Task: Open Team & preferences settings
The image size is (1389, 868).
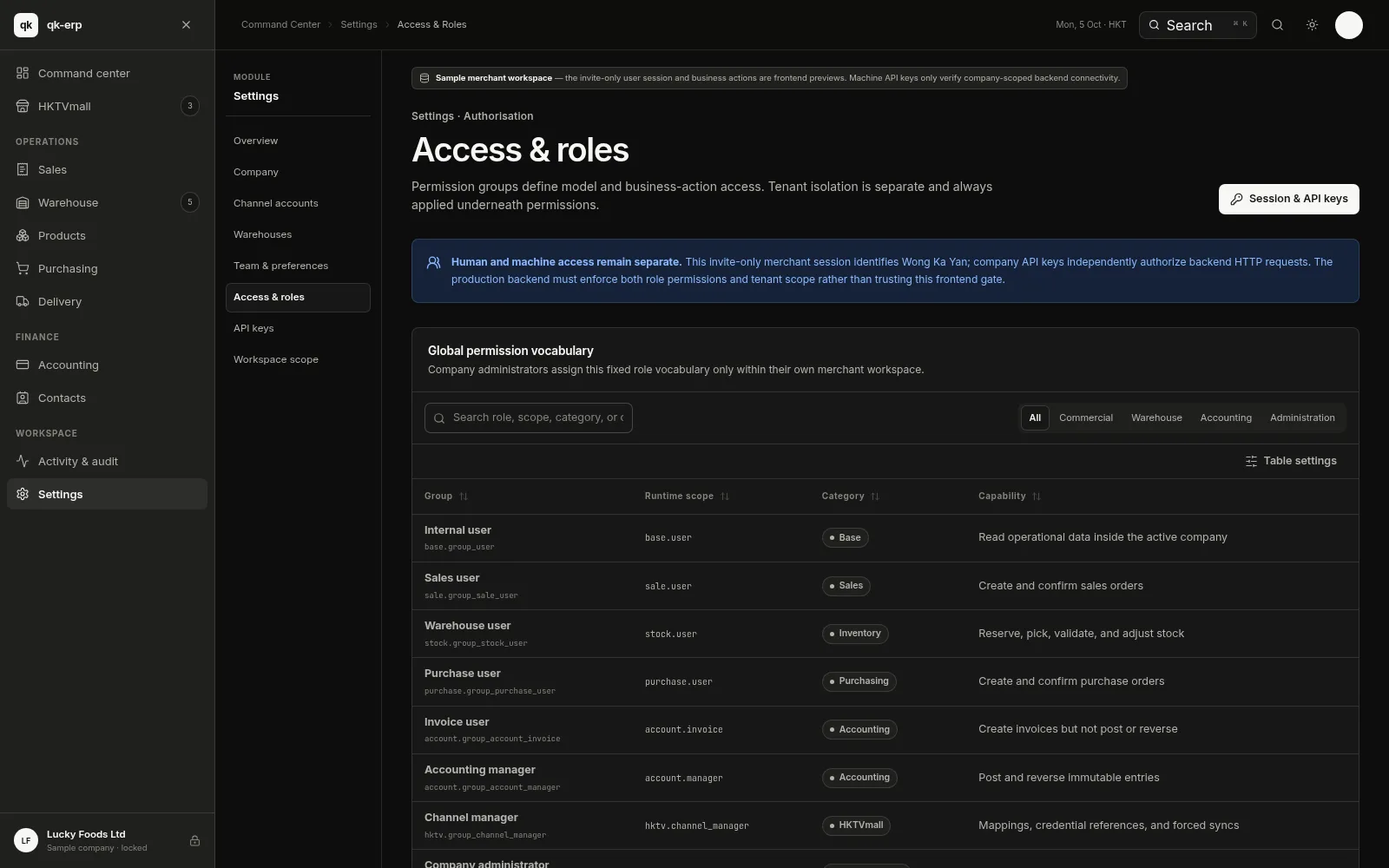Action: tap(298, 266)
